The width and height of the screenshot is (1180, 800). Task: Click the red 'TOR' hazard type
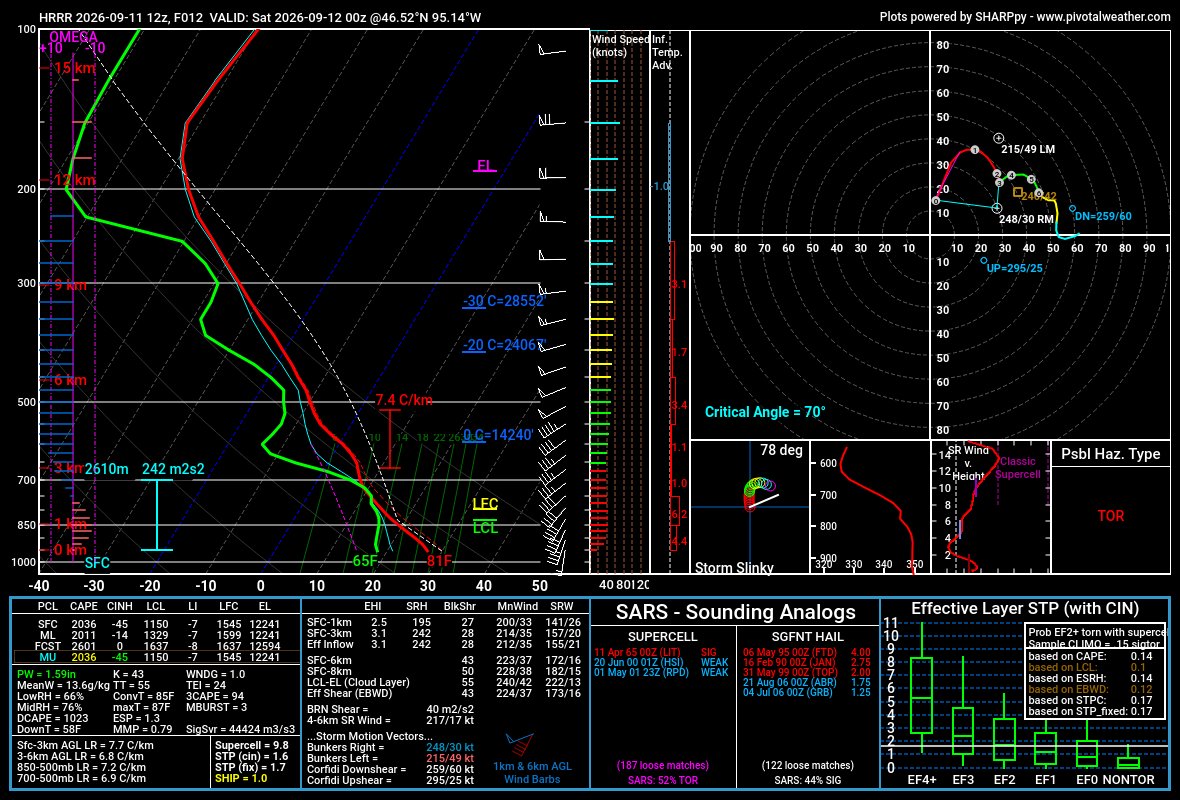tap(1110, 516)
